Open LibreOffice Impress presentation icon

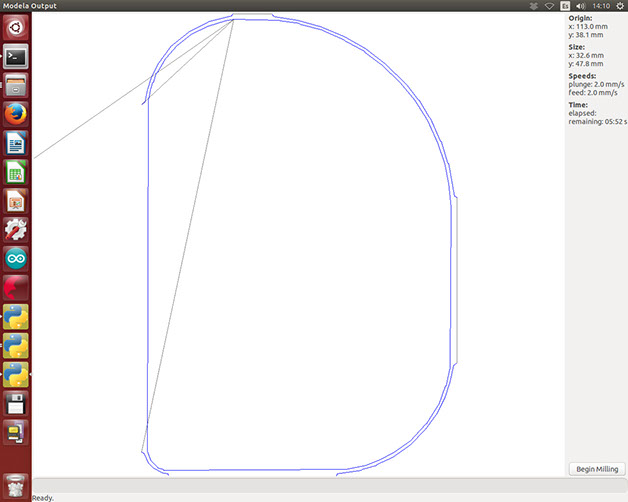click(x=16, y=201)
